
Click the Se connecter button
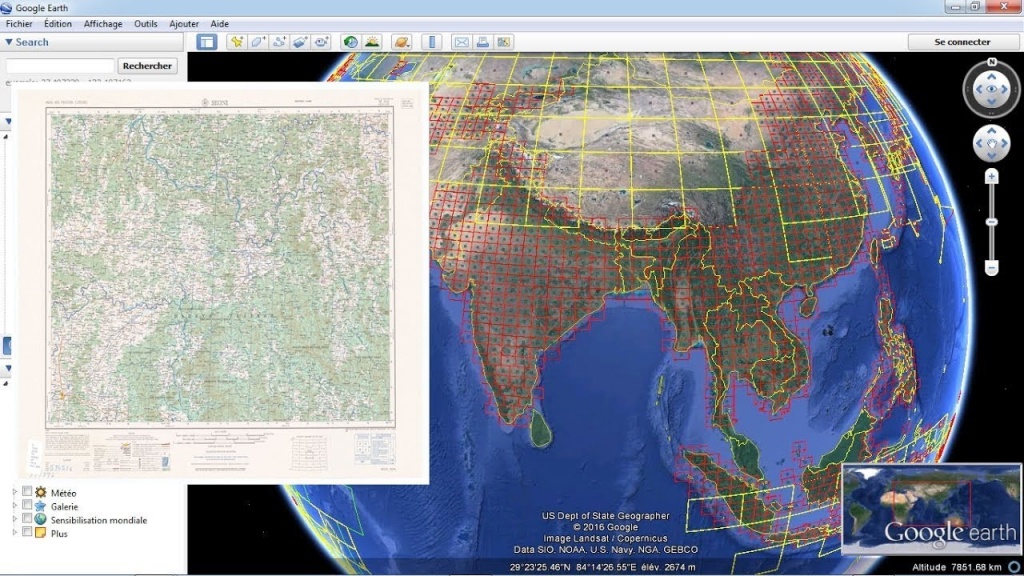point(962,42)
